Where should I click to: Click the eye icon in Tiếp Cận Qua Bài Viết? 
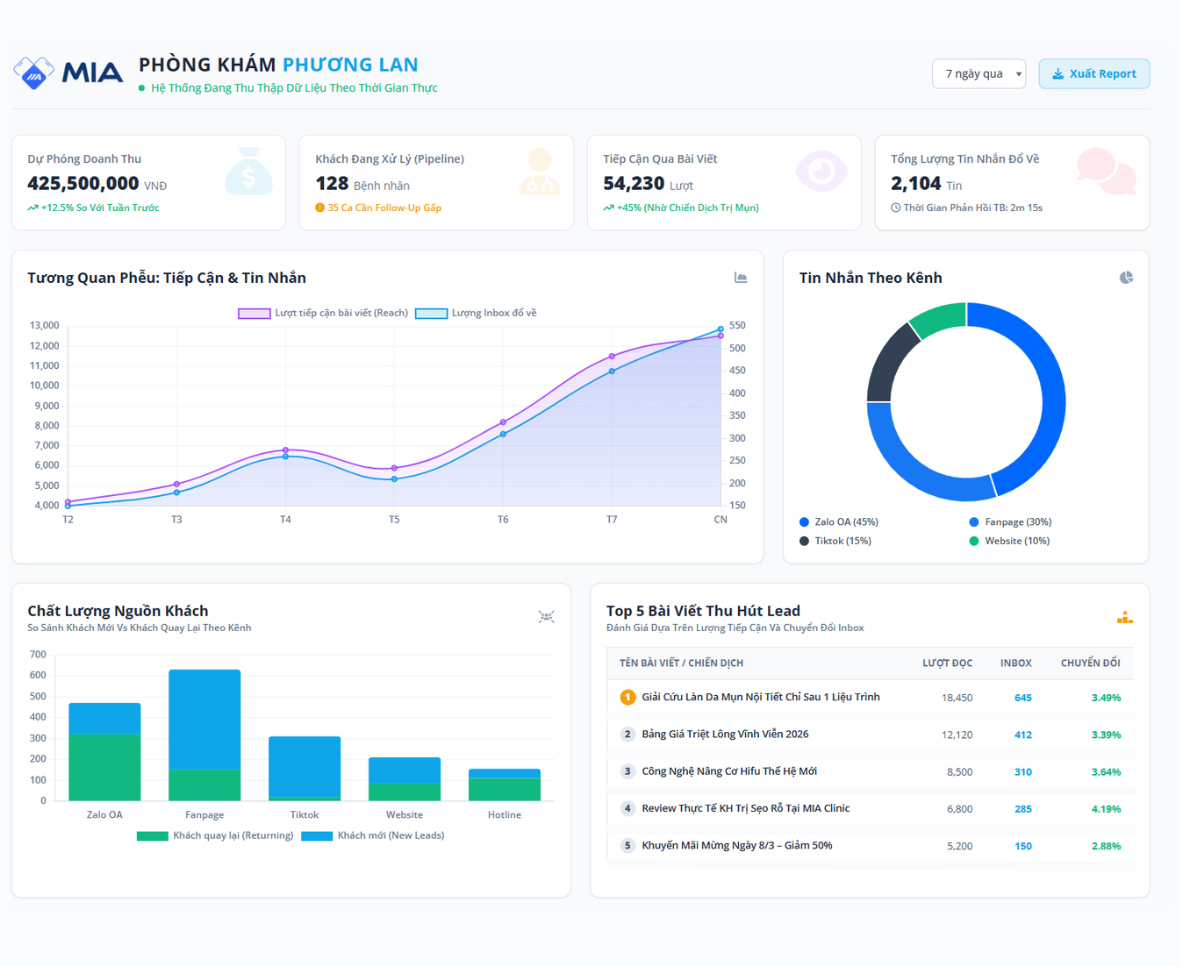[822, 172]
